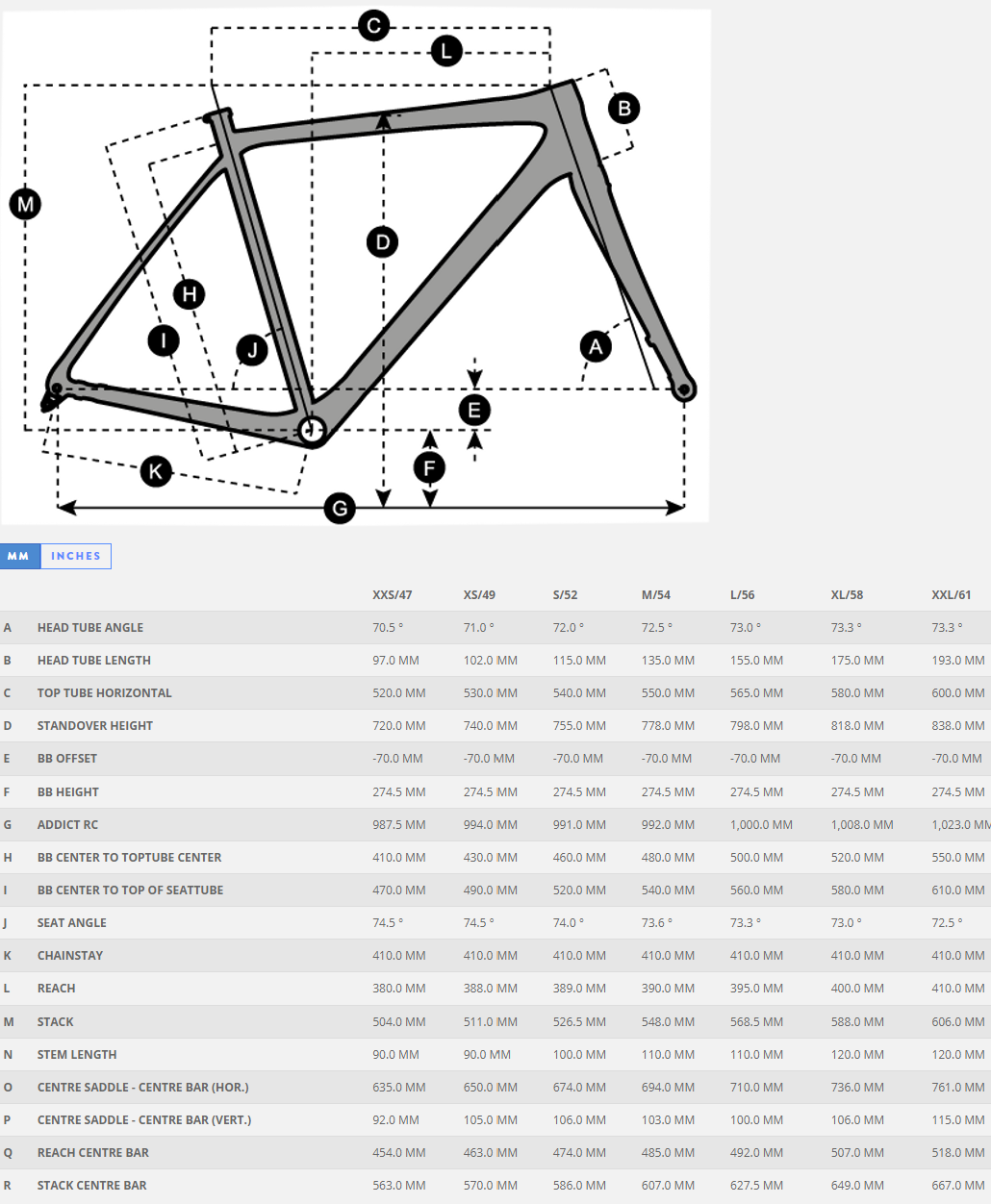Click the HEAD TUBE ANGLE row label
The width and height of the screenshot is (991, 1204).
[x=90, y=628]
